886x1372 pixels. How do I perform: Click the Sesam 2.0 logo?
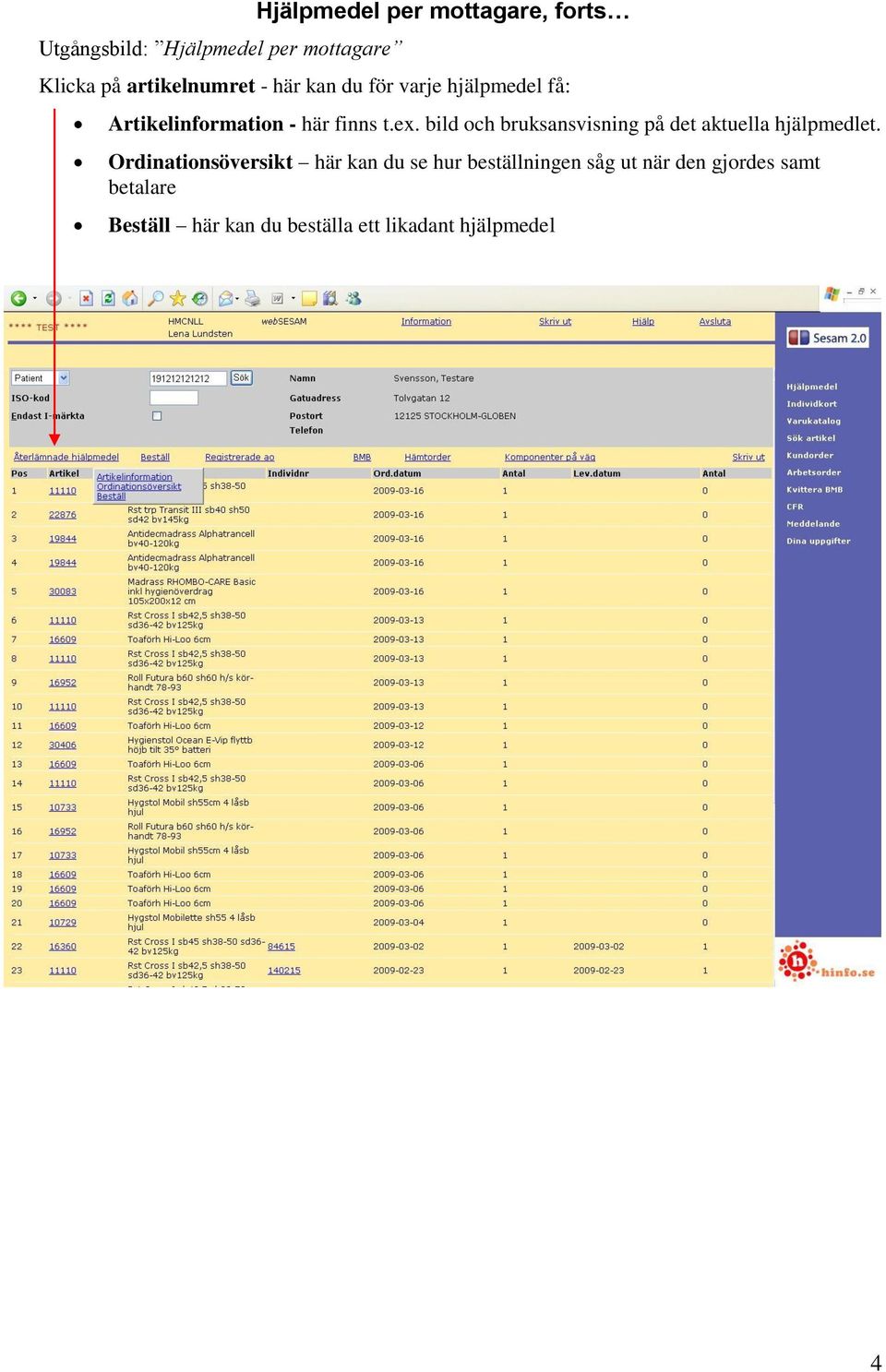pos(827,338)
